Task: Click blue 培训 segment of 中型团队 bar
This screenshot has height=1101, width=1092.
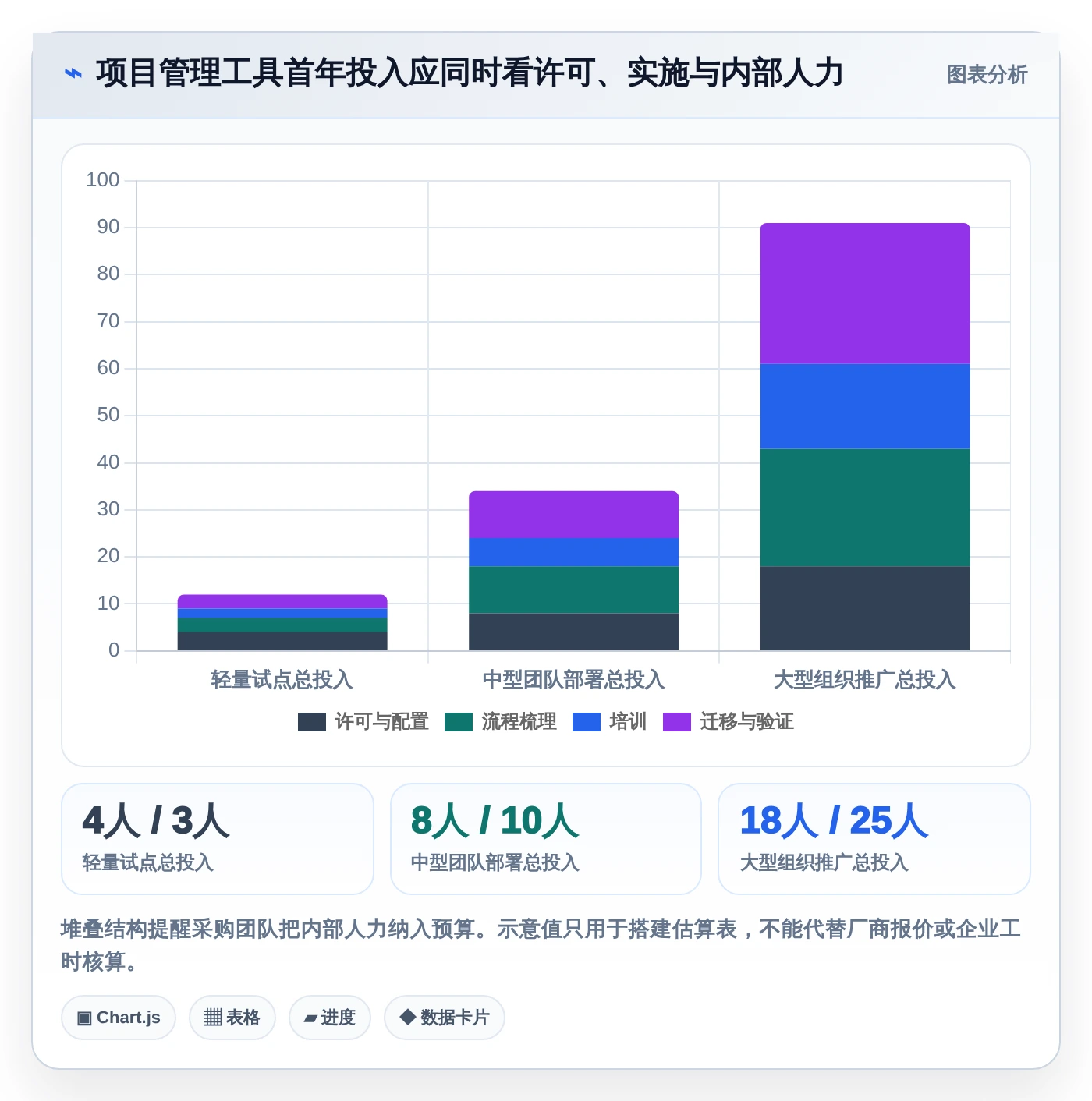Action: click(573, 552)
